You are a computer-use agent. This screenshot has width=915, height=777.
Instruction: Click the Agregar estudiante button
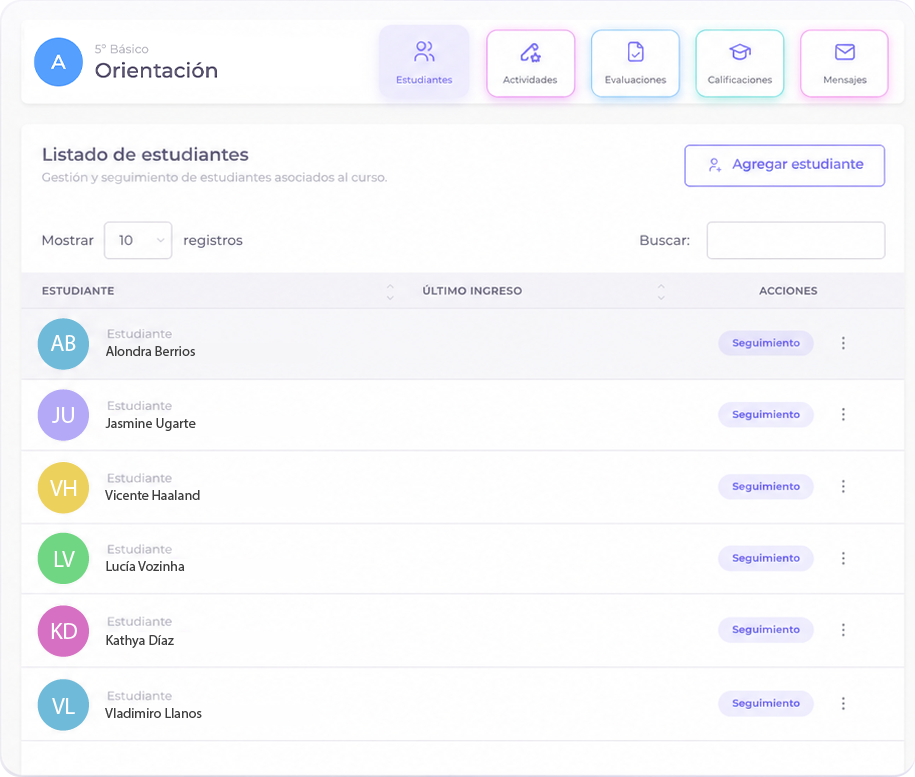point(784,166)
